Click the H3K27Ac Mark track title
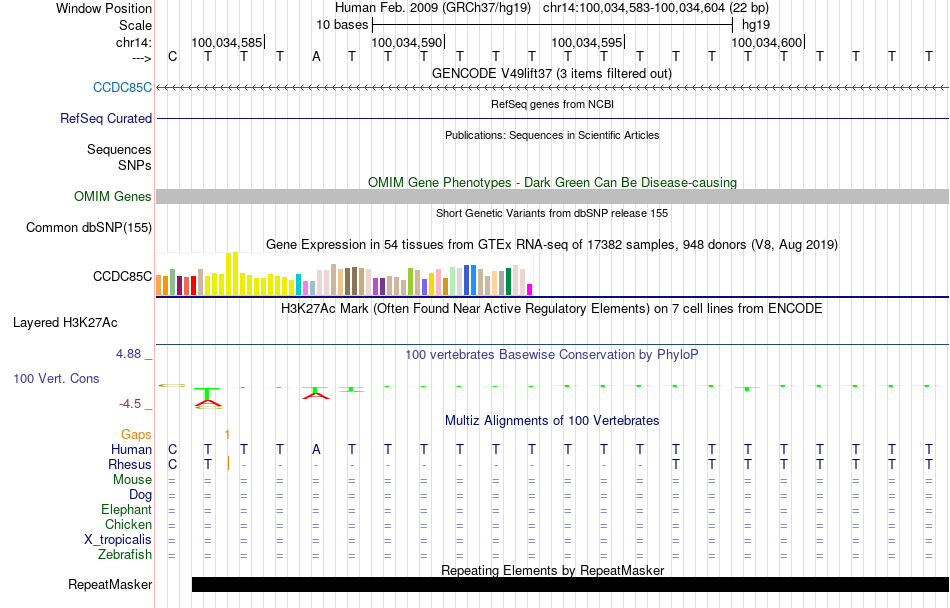 click(x=552, y=308)
